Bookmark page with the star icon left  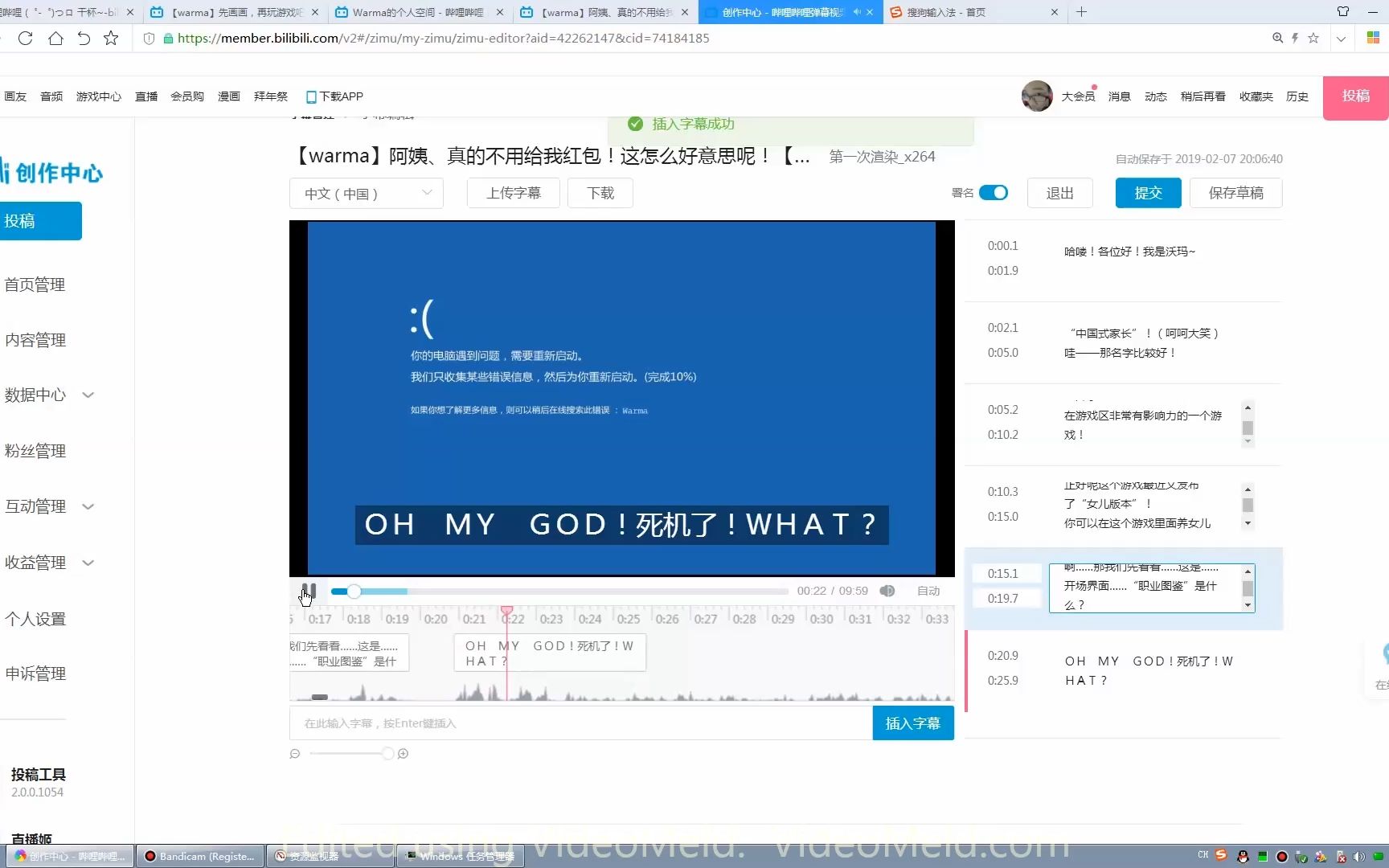coord(111,38)
